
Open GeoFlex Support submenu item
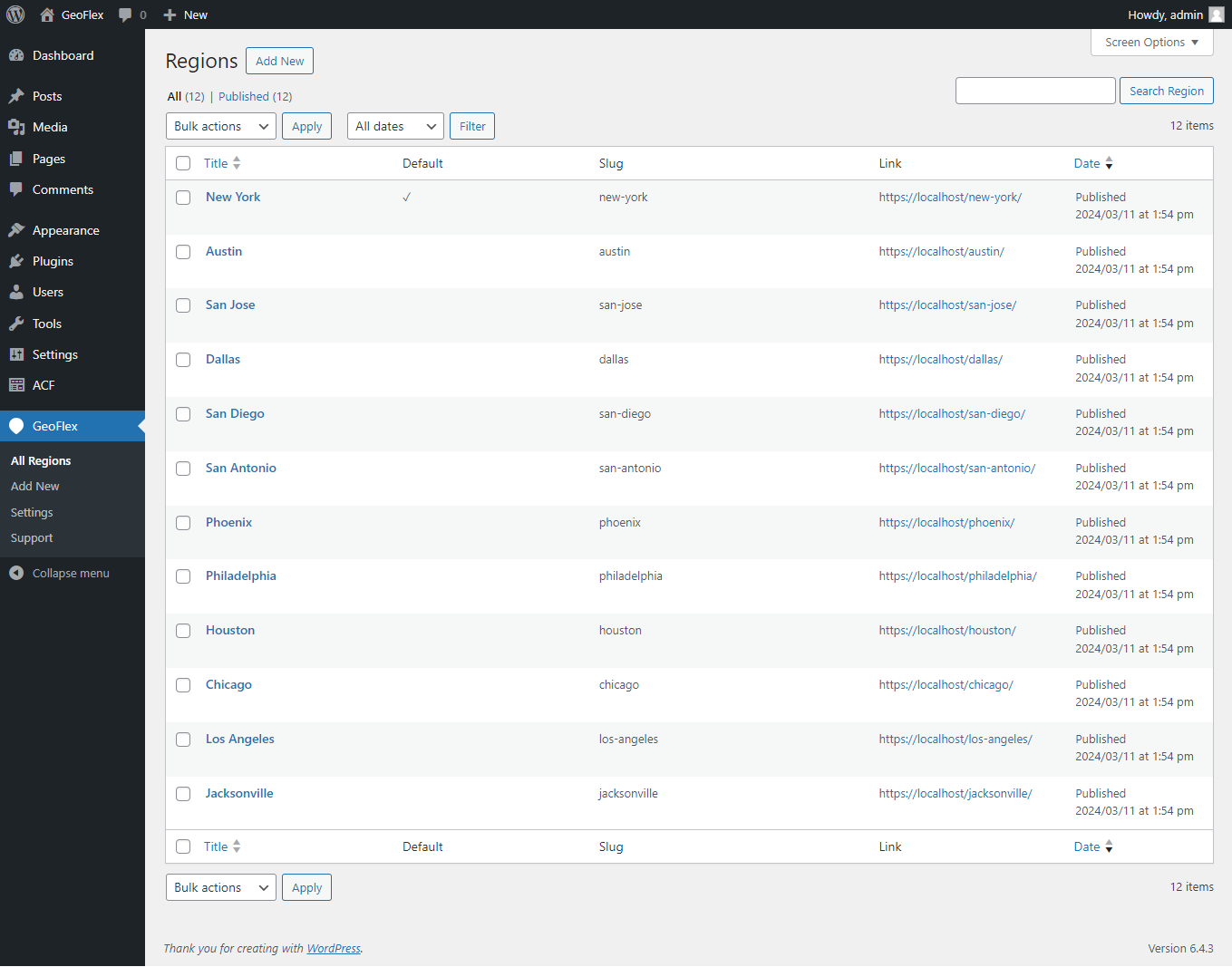(32, 537)
